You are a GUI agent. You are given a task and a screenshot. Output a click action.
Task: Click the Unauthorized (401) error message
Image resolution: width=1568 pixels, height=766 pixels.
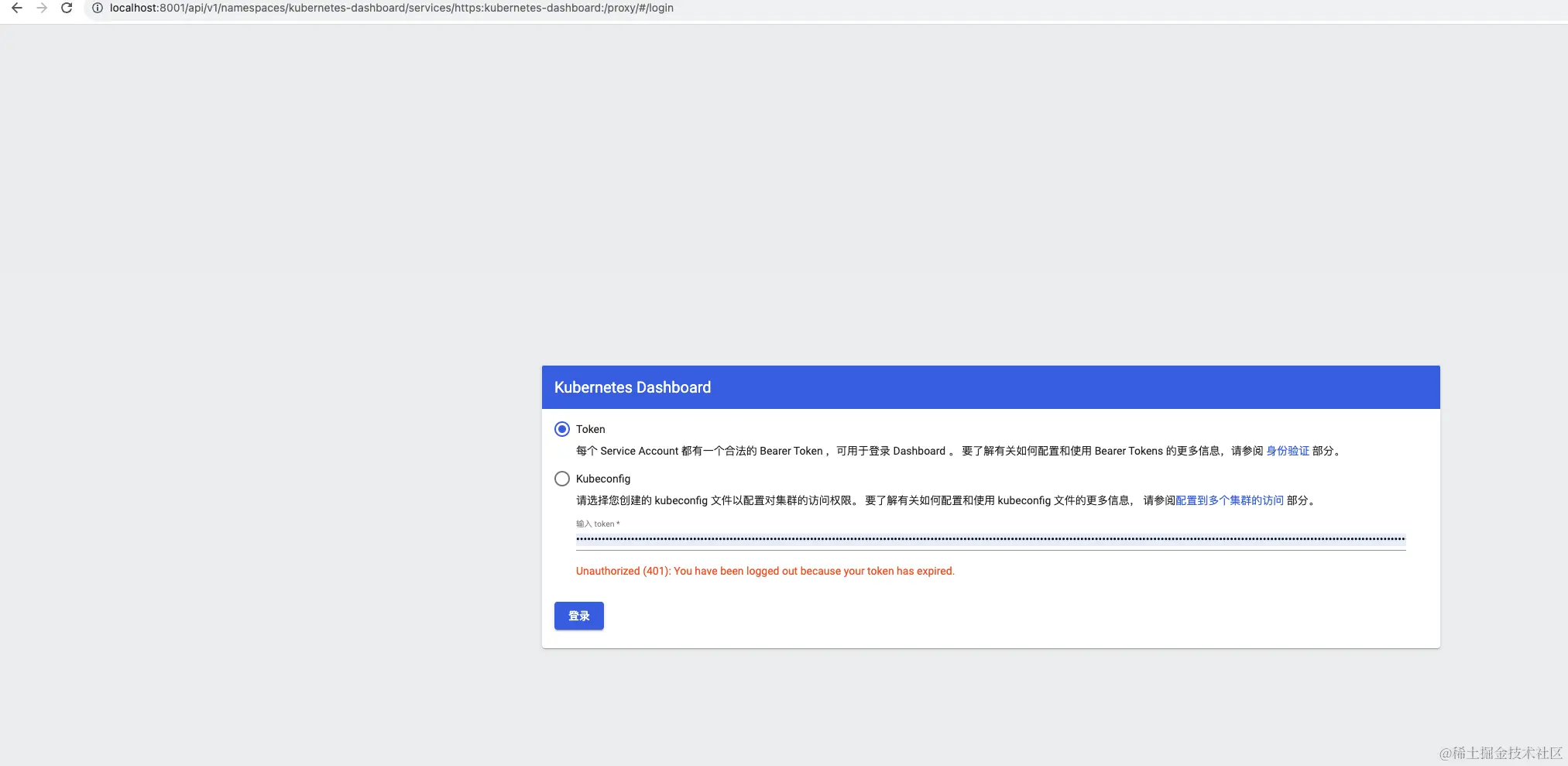pyautogui.click(x=765, y=571)
